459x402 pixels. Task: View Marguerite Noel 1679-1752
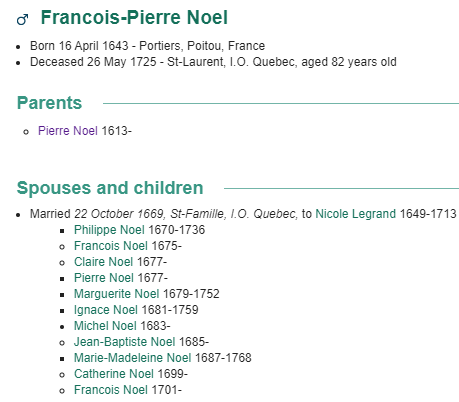pyautogui.click(x=117, y=294)
